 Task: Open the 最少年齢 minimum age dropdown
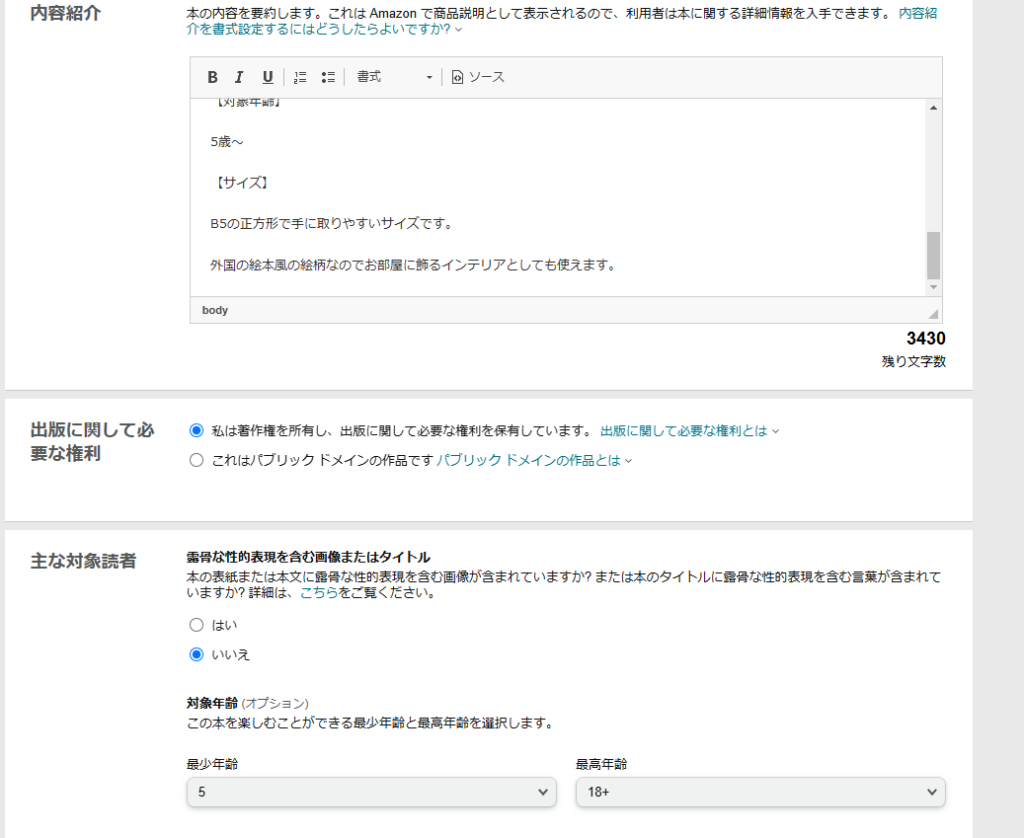click(x=372, y=792)
